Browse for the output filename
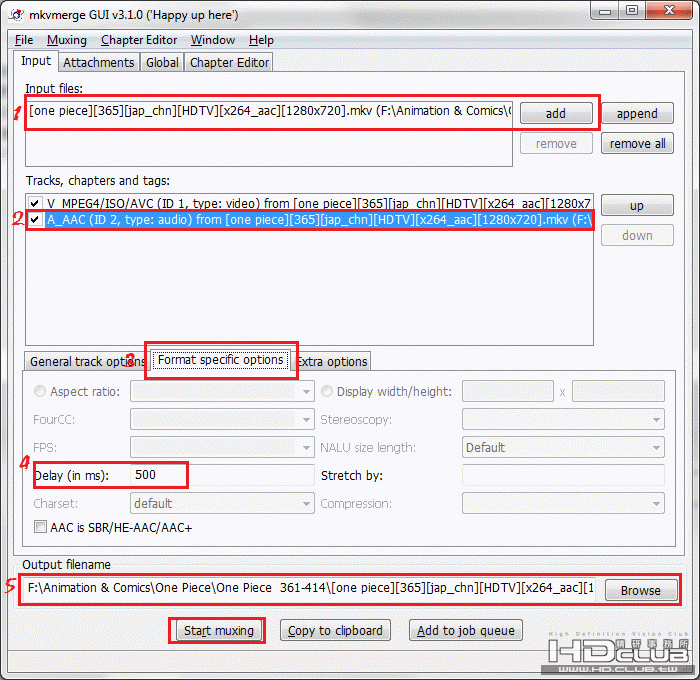The image size is (700, 680). pyautogui.click(x=641, y=590)
